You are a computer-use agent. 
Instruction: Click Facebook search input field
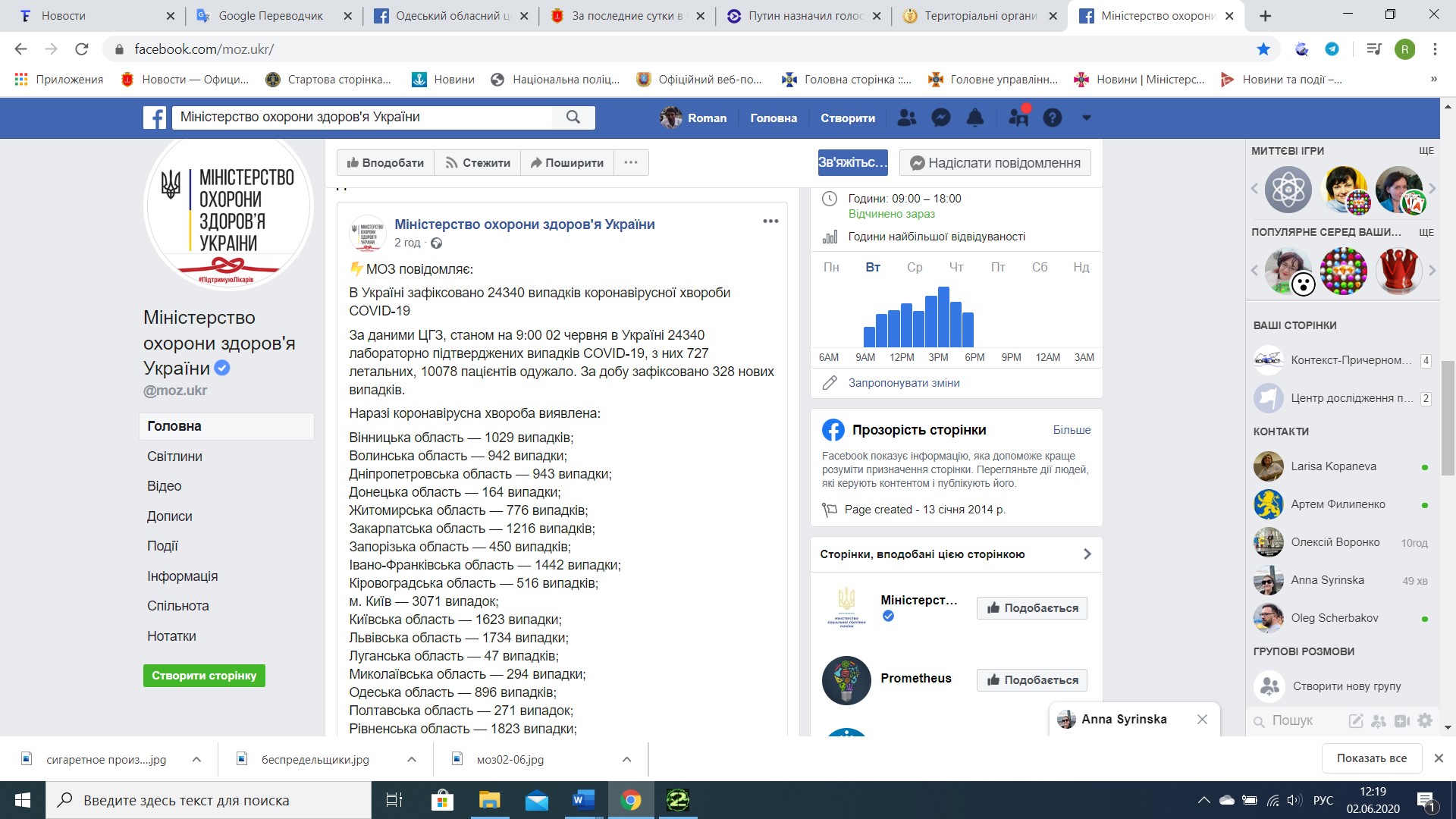[364, 117]
